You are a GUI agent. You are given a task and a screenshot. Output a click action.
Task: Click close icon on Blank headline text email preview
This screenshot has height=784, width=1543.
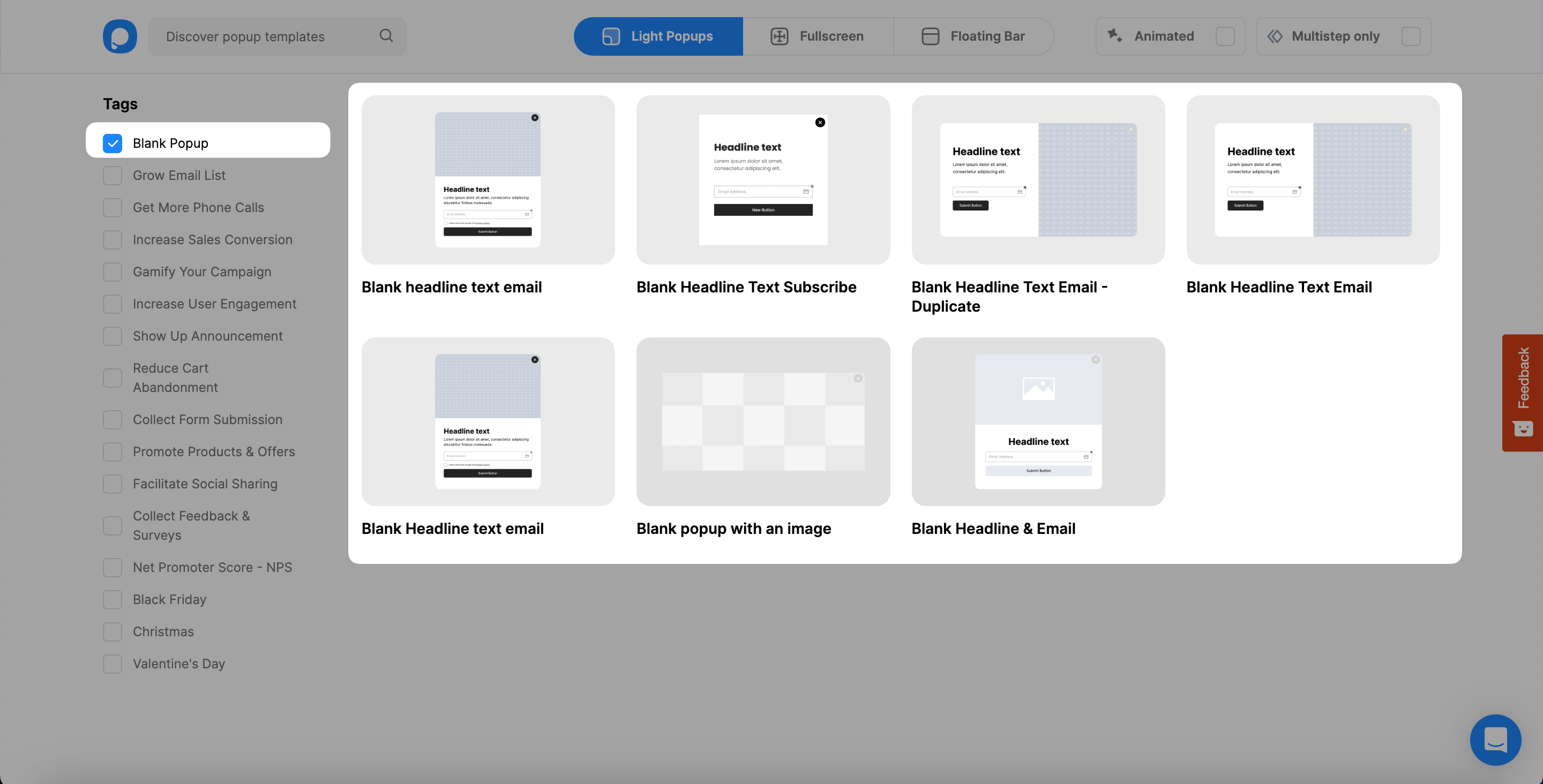pos(535,118)
